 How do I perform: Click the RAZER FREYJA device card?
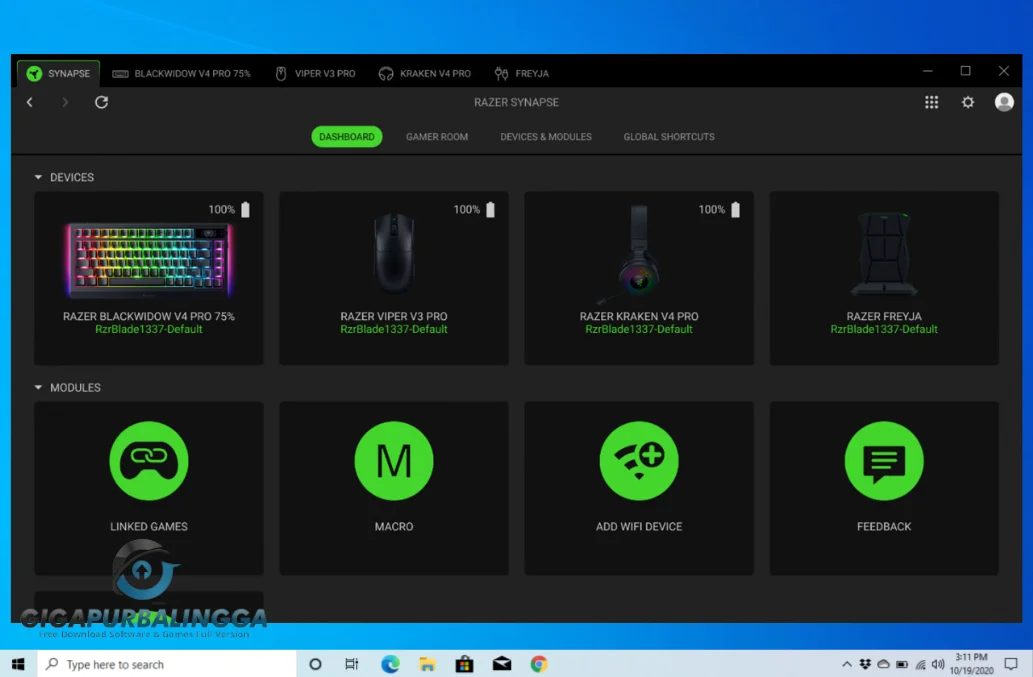click(x=883, y=277)
